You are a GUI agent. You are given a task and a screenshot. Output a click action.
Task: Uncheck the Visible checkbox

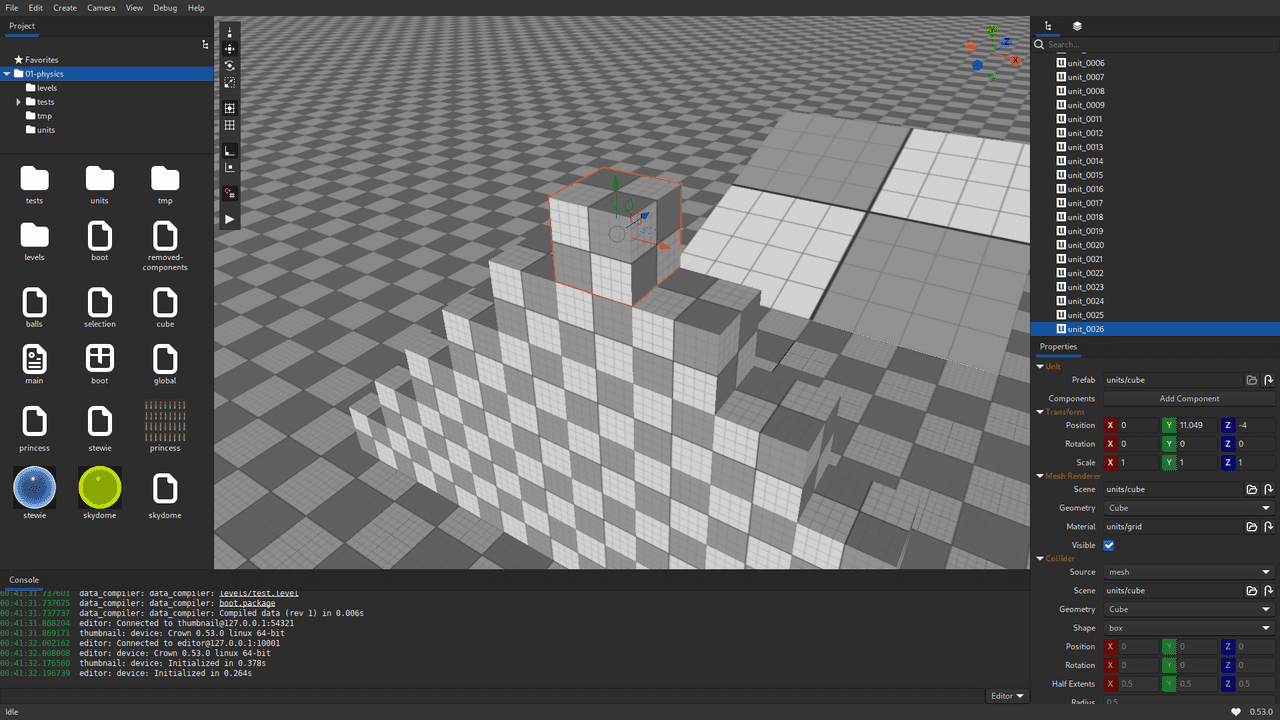tap(1108, 545)
